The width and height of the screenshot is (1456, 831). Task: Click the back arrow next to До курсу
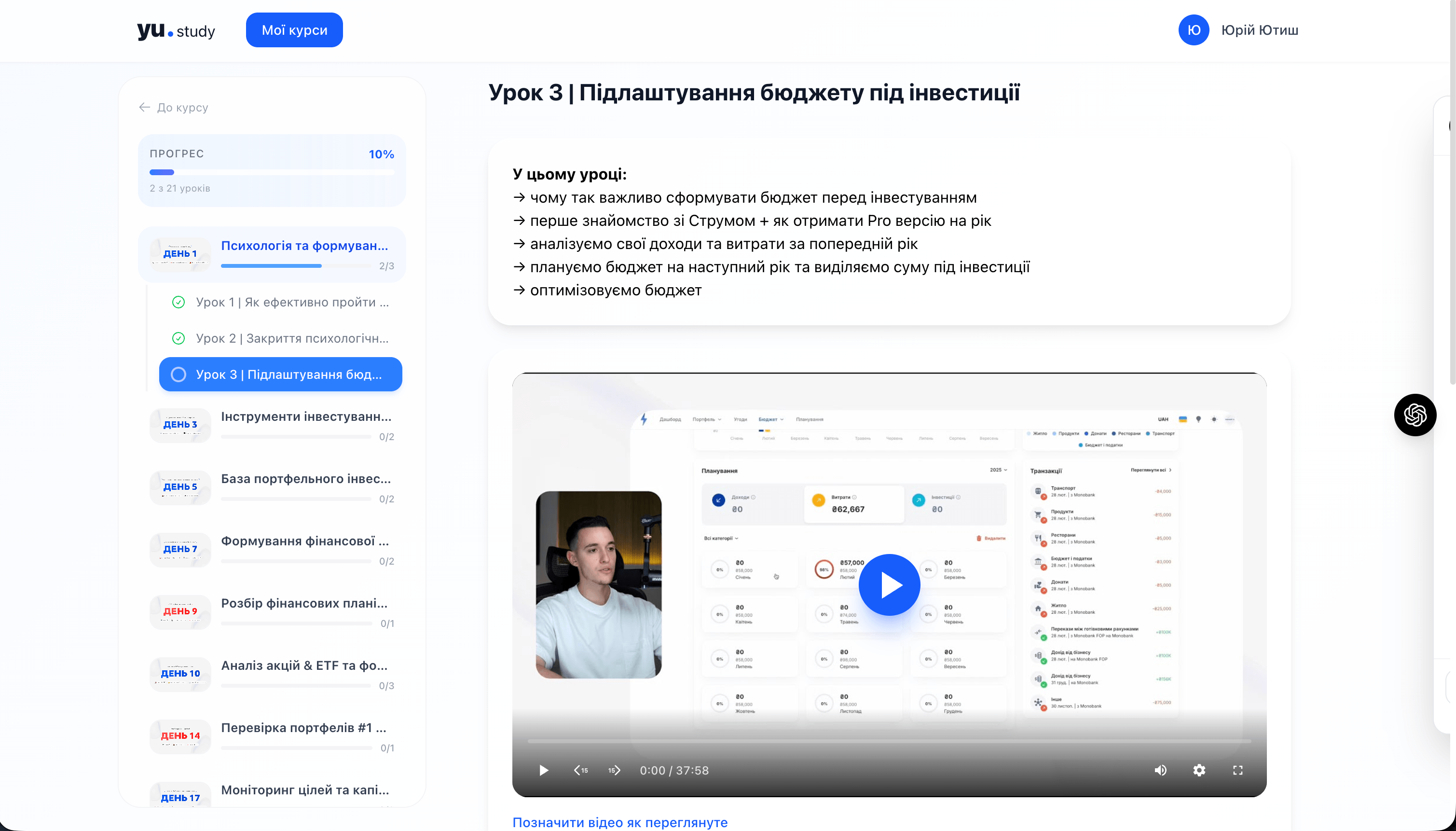tap(146, 107)
